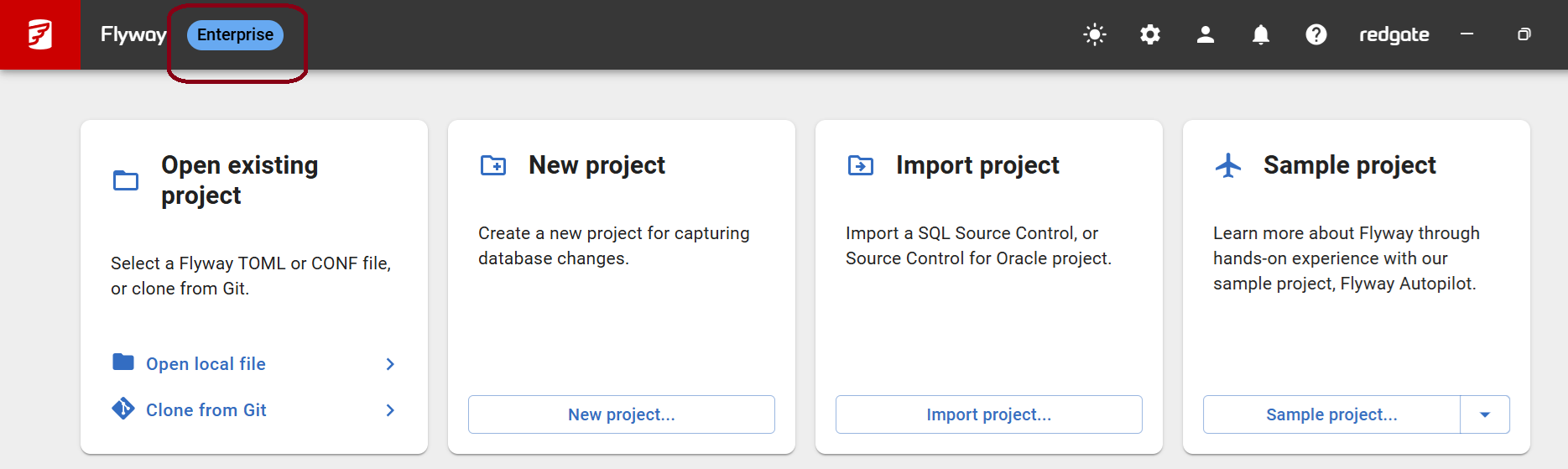The width and height of the screenshot is (1568, 469).
Task: Click the Open existing project folder icon
Action: 126,180
